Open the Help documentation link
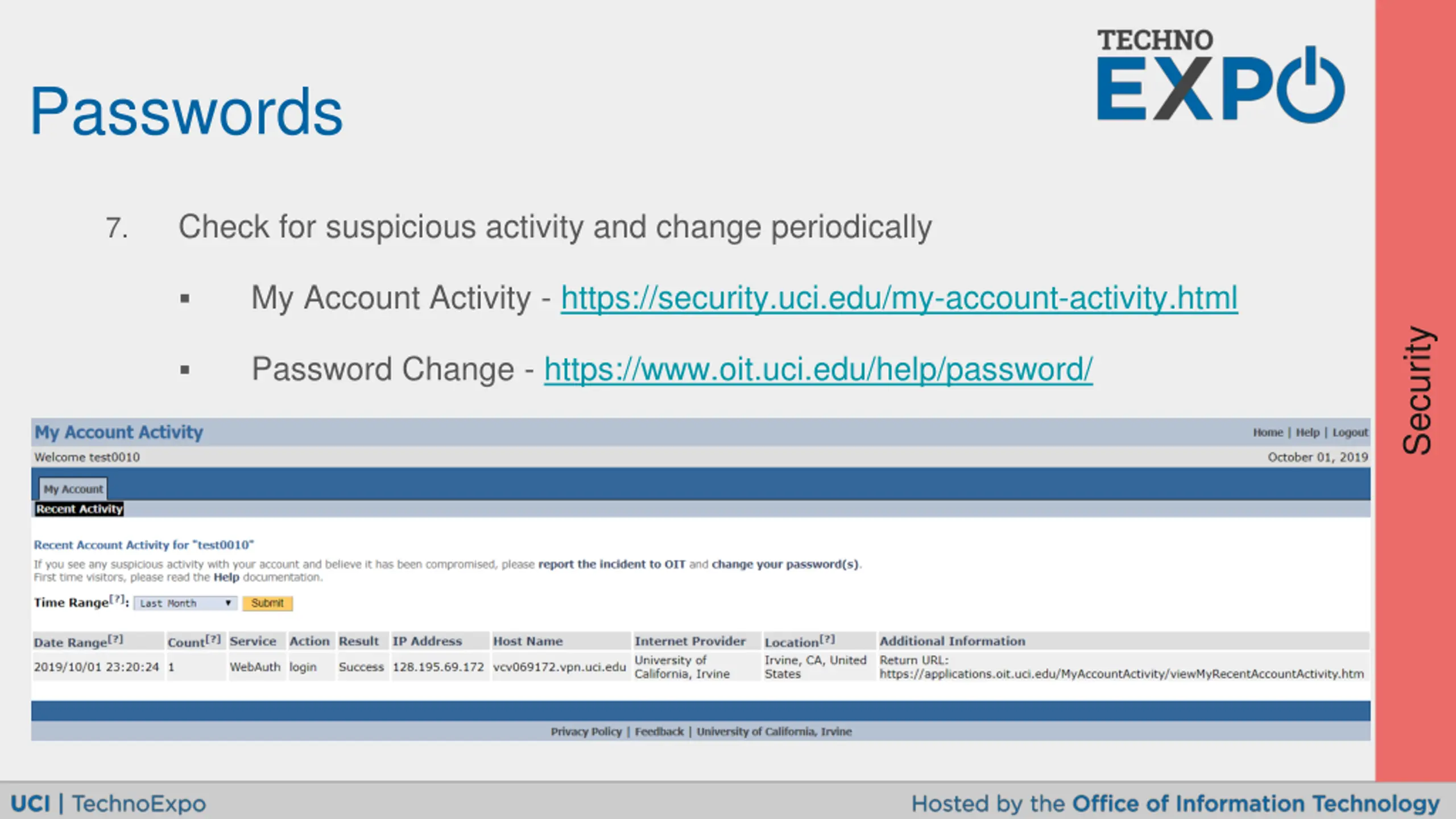This screenshot has width=1456, height=819. pos(226,577)
